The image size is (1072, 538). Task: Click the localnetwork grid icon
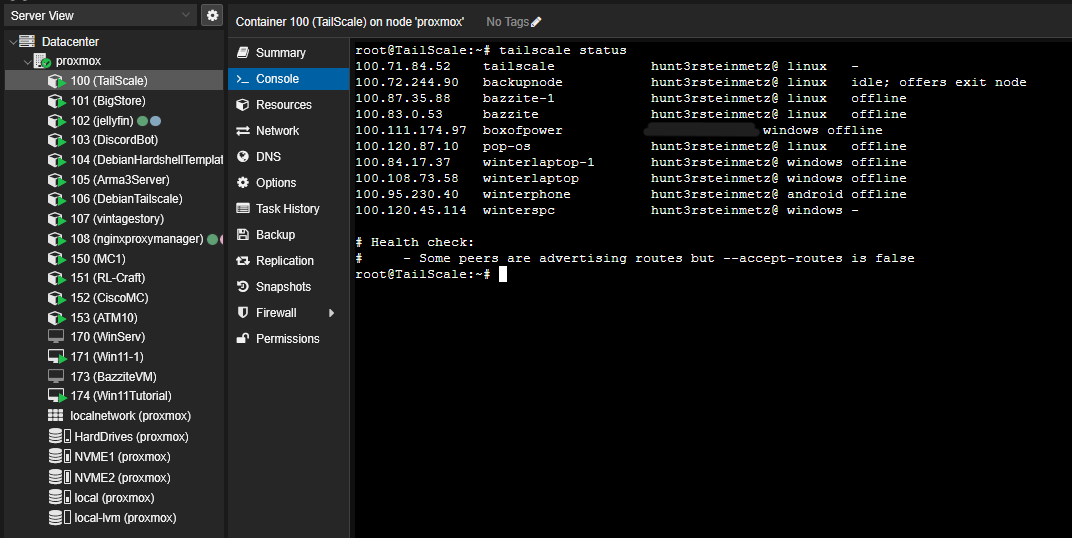tap(56, 416)
